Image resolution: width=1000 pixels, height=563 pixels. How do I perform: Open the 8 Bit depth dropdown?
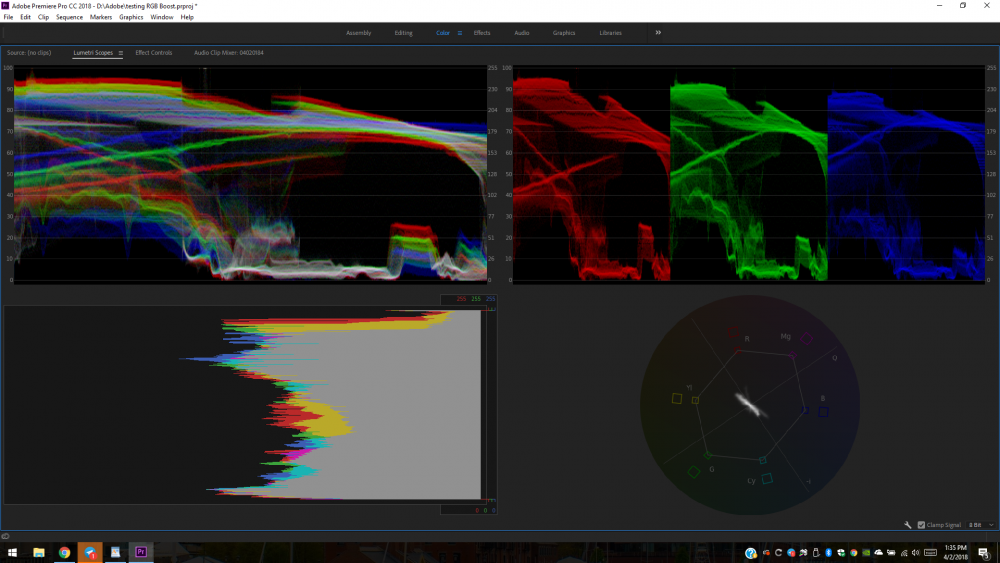981,525
